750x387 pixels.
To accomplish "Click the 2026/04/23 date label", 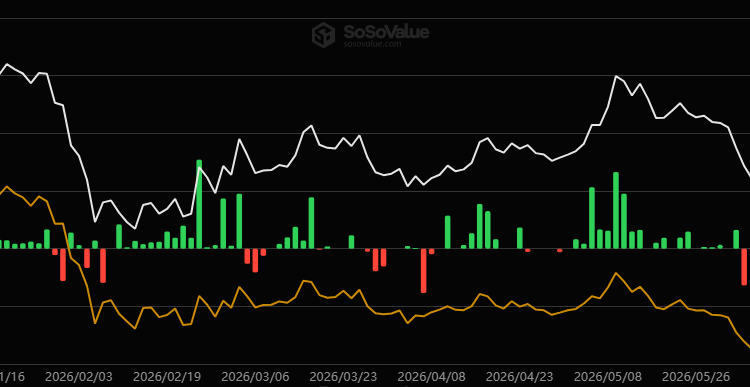I will point(519,376).
